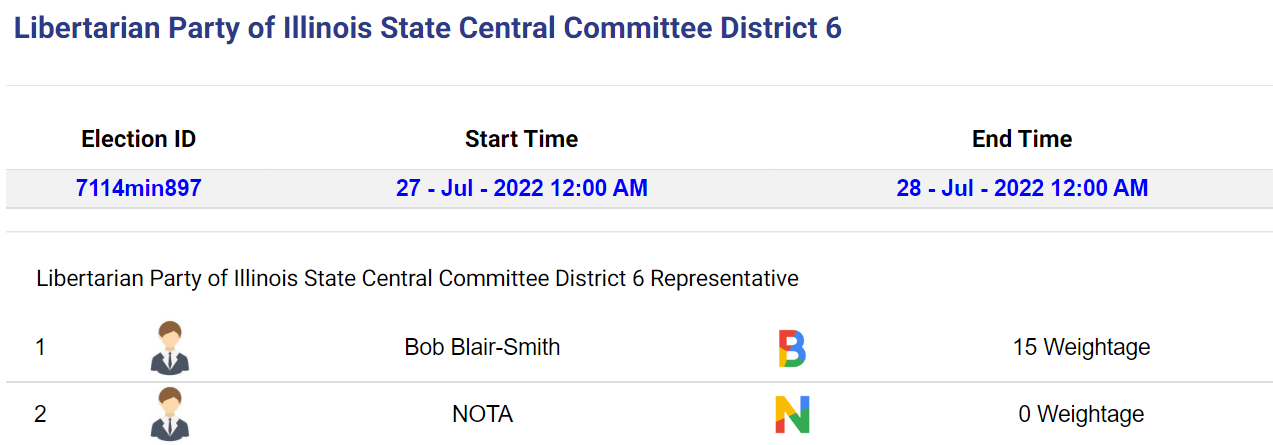Screen dimensions: 1273x445
Task: Select election ID 7114min897
Action: pyautogui.click(x=139, y=188)
